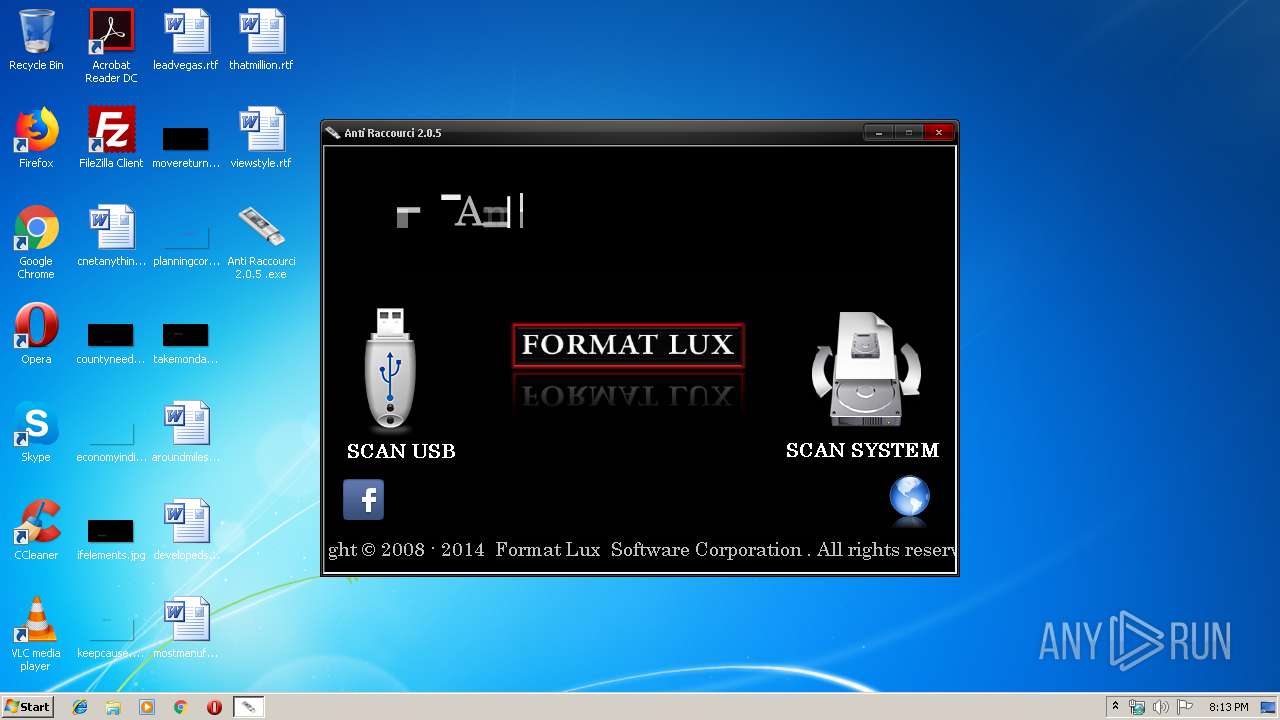The width and height of the screenshot is (1280, 720).
Task: Open the Start menu
Action: [x=27, y=706]
